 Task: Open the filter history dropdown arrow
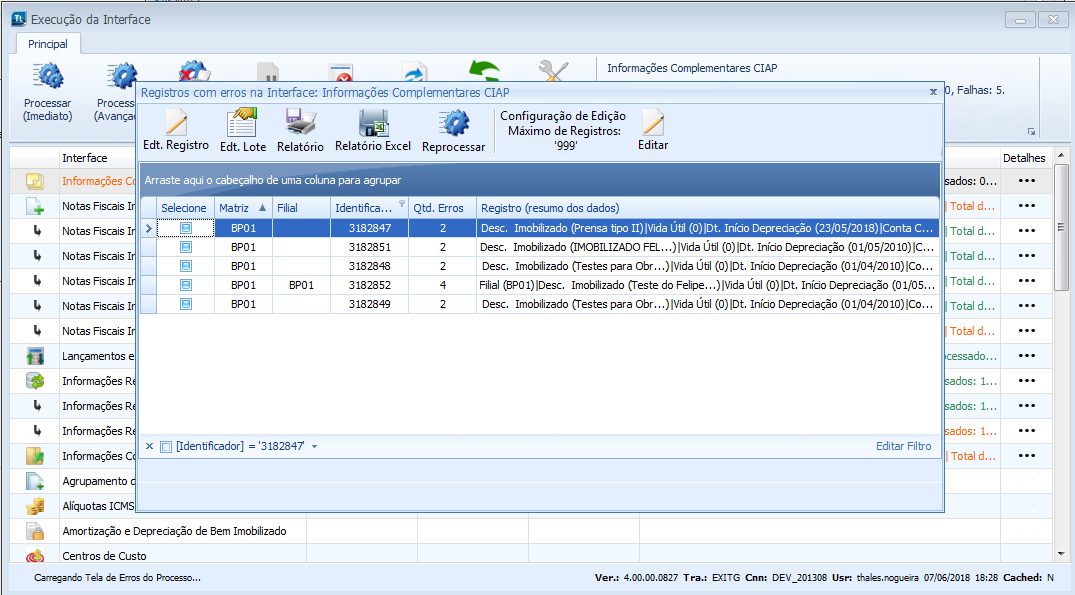click(314, 447)
